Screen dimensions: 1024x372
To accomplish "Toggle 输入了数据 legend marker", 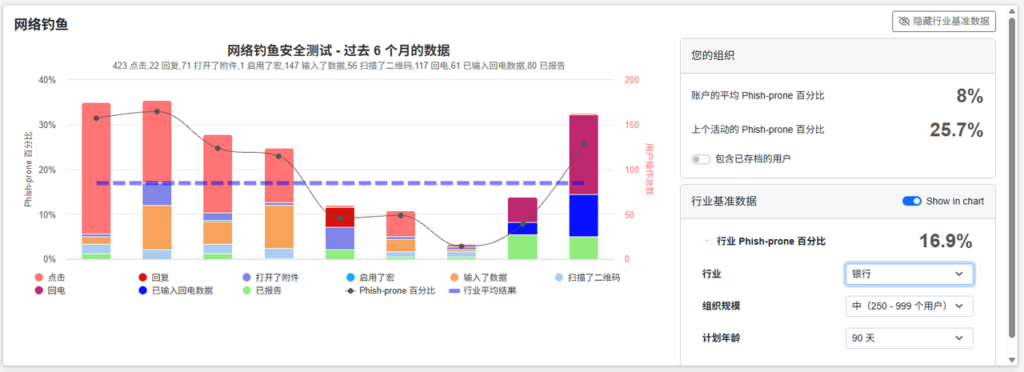I will coord(455,277).
